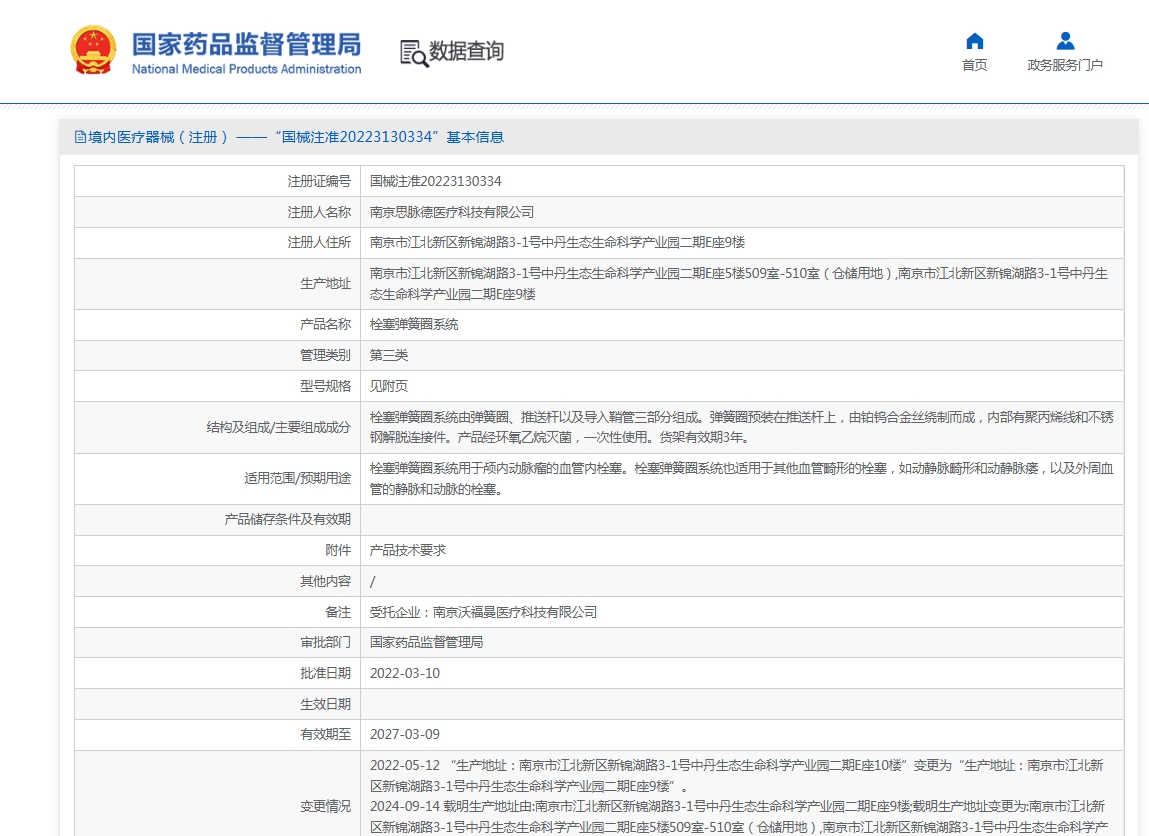Click the 审批部门 value 国家药品监督管理局
Image resolution: width=1149 pixels, height=836 pixels.
(426, 642)
